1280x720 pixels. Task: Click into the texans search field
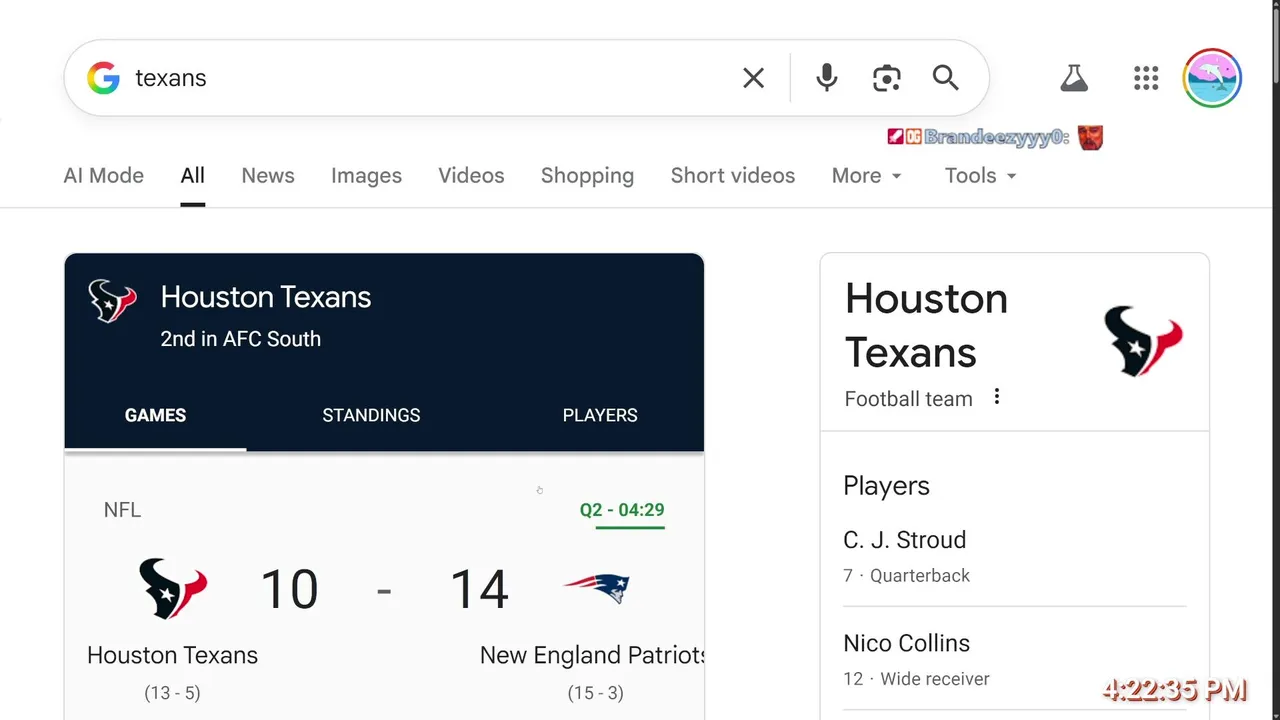pos(430,78)
